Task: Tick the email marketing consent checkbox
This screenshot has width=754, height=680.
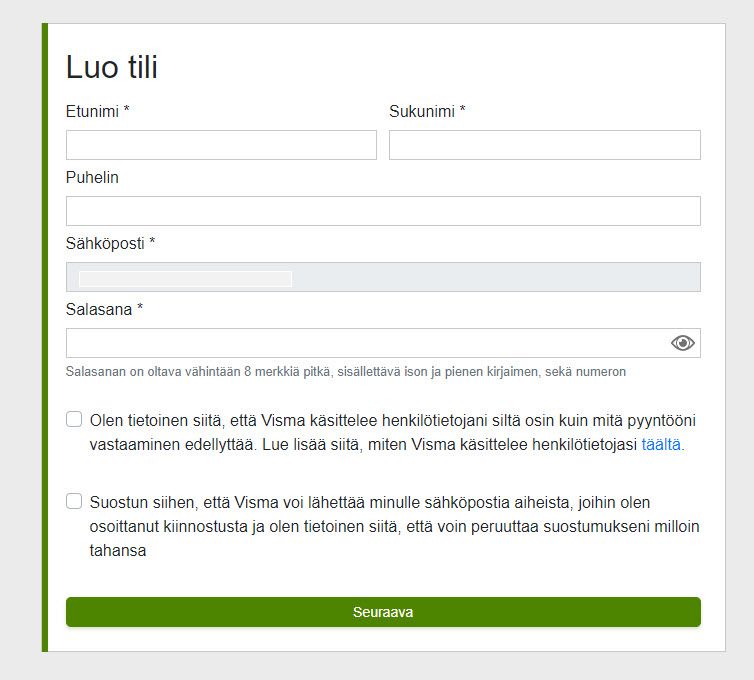Action: (x=74, y=501)
